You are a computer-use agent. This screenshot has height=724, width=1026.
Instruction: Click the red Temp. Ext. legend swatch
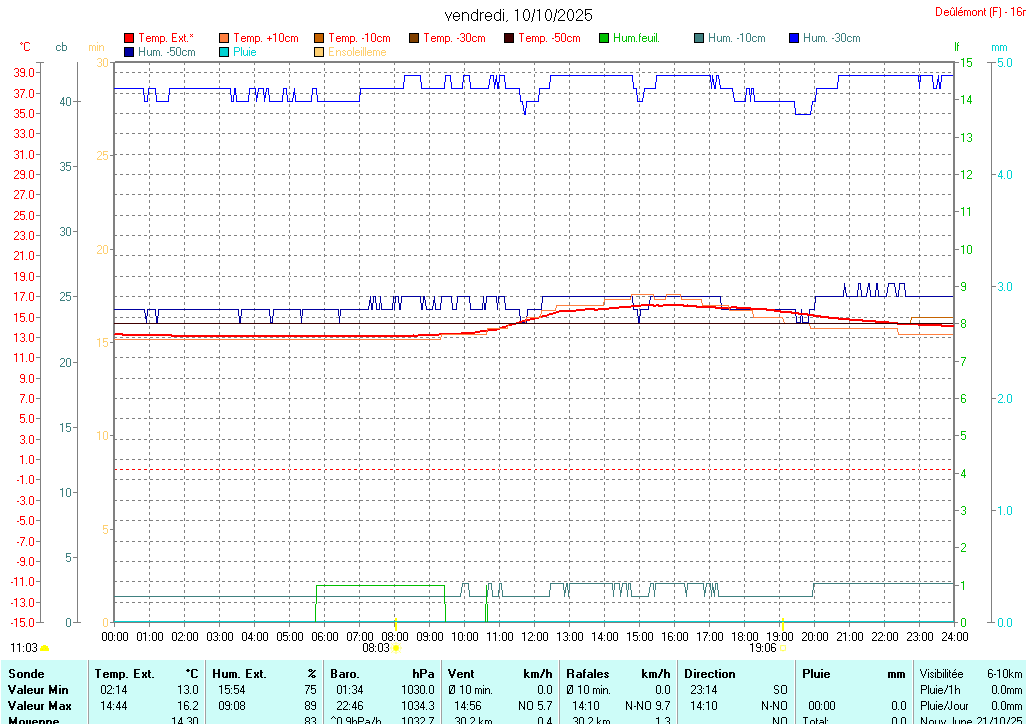pyautogui.click(x=129, y=38)
